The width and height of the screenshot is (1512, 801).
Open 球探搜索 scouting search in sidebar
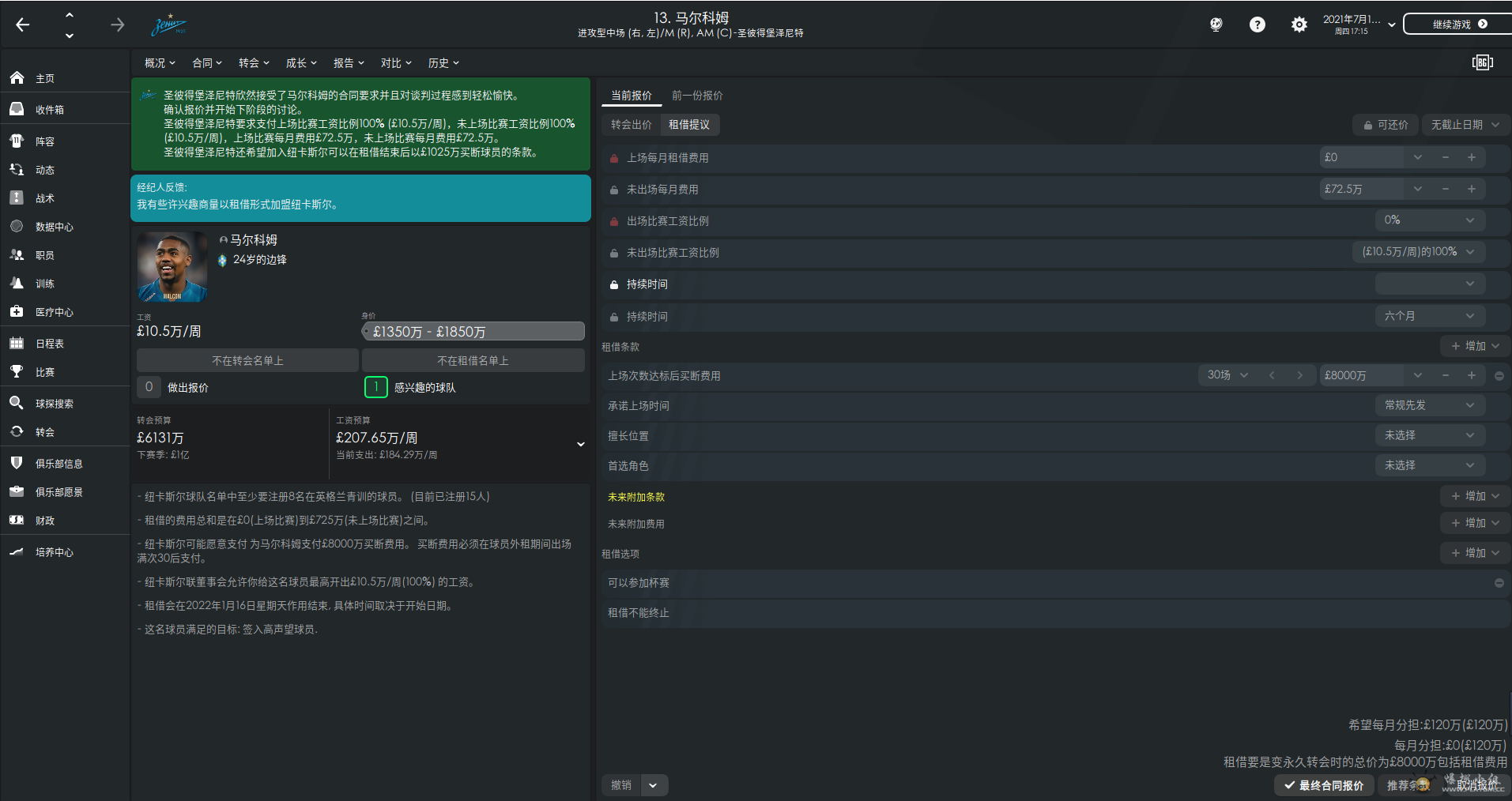pos(54,404)
